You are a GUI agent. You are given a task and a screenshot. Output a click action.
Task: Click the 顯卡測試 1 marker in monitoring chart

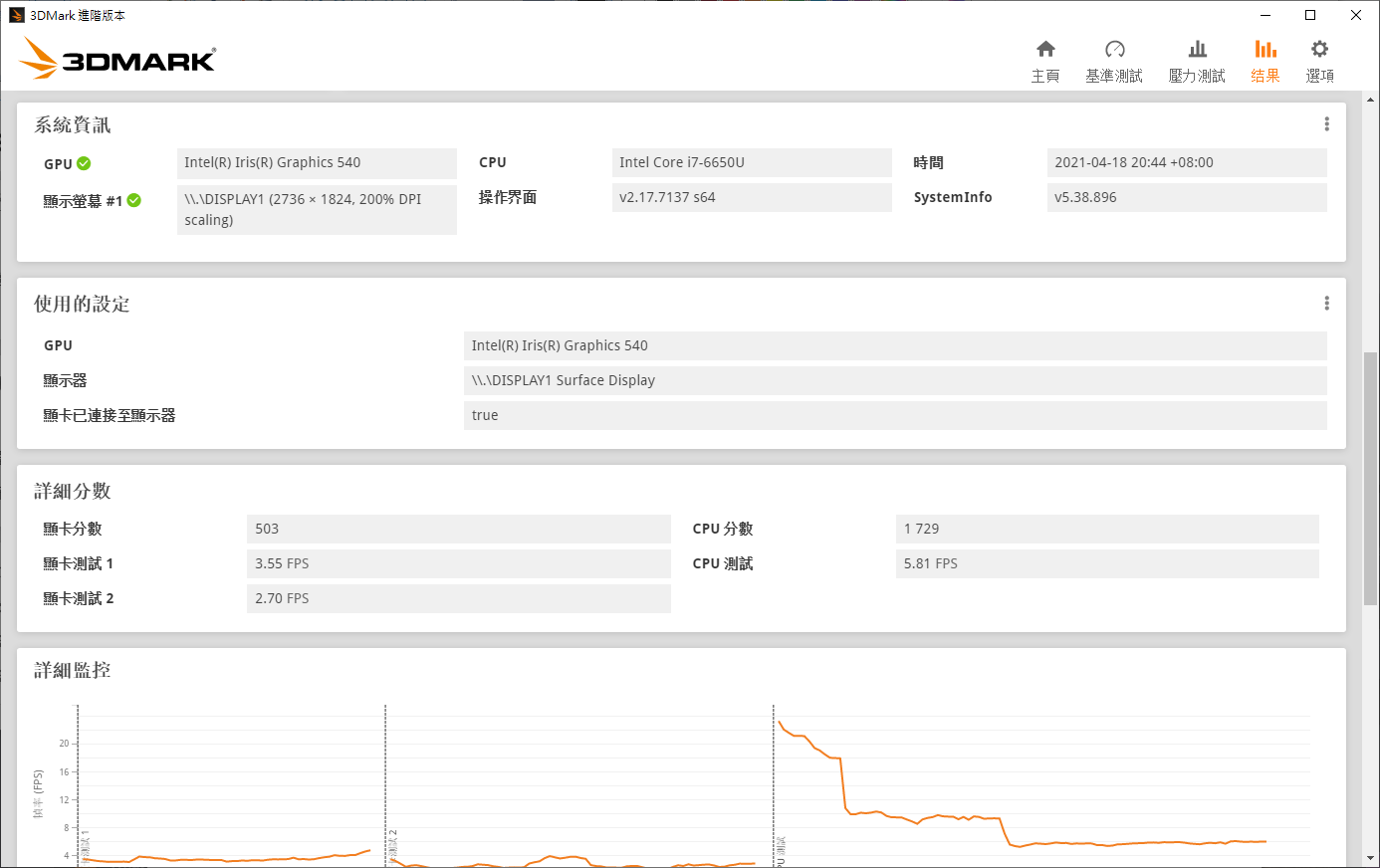click(86, 846)
